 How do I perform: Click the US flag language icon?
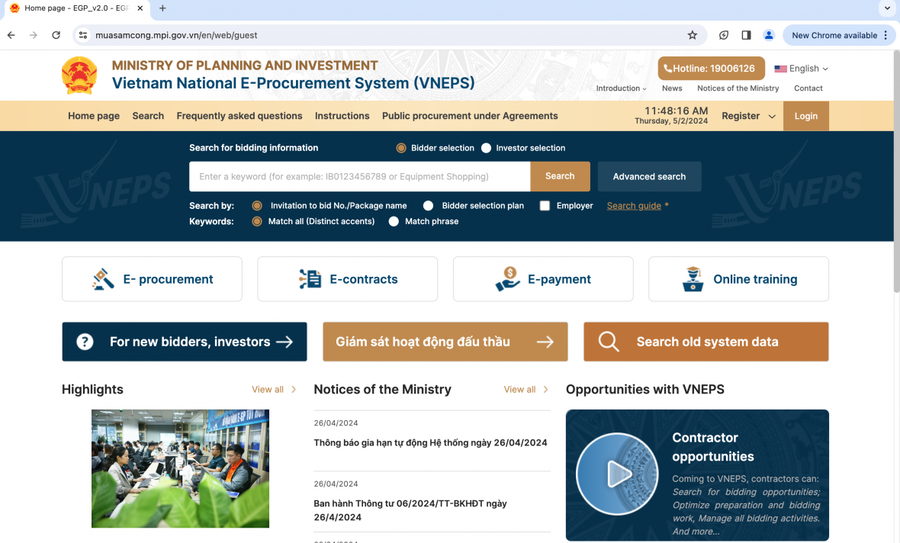(780, 68)
